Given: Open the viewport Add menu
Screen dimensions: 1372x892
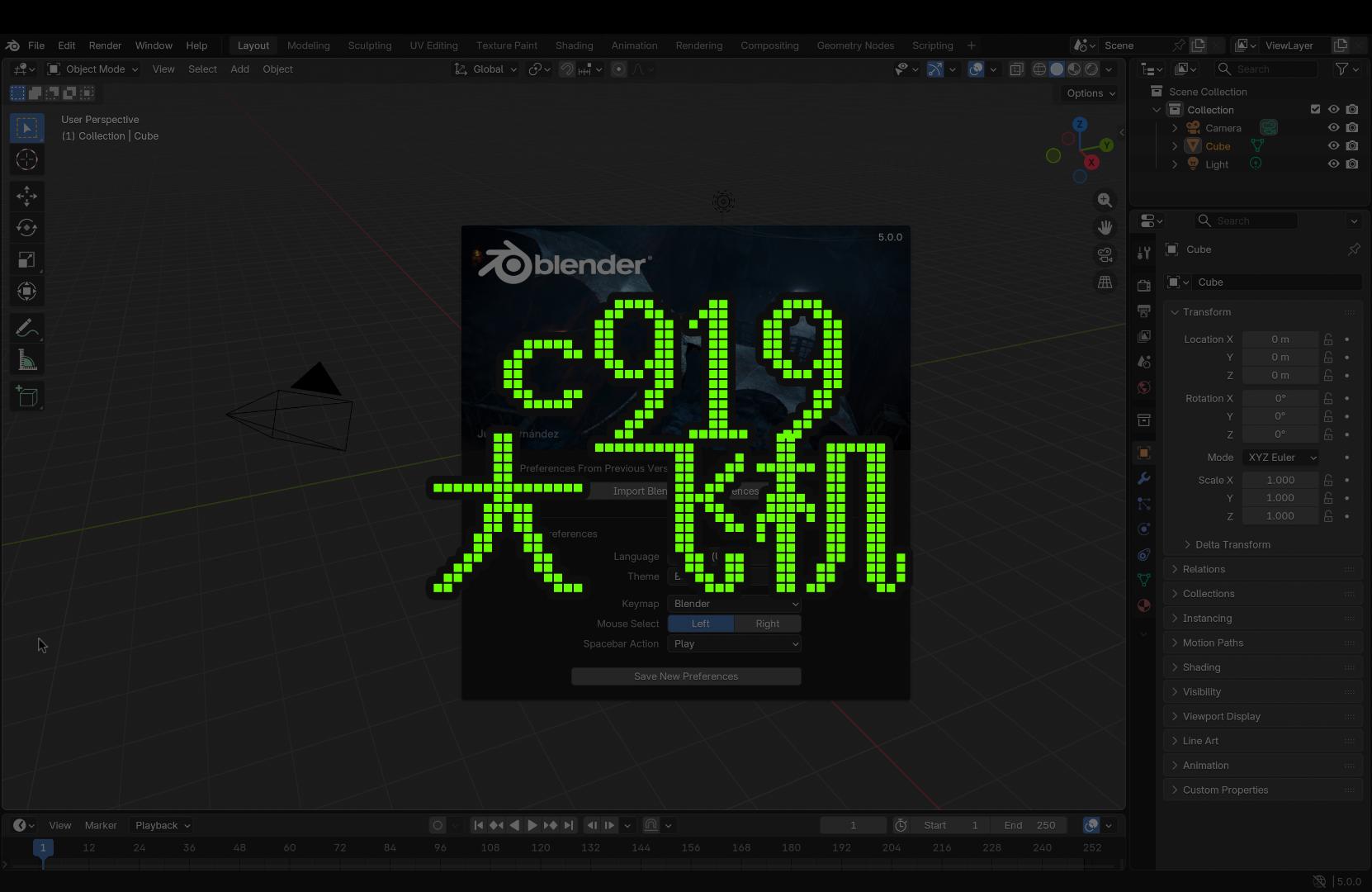Looking at the screenshot, I should pyautogui.click(x=239, y=69).
